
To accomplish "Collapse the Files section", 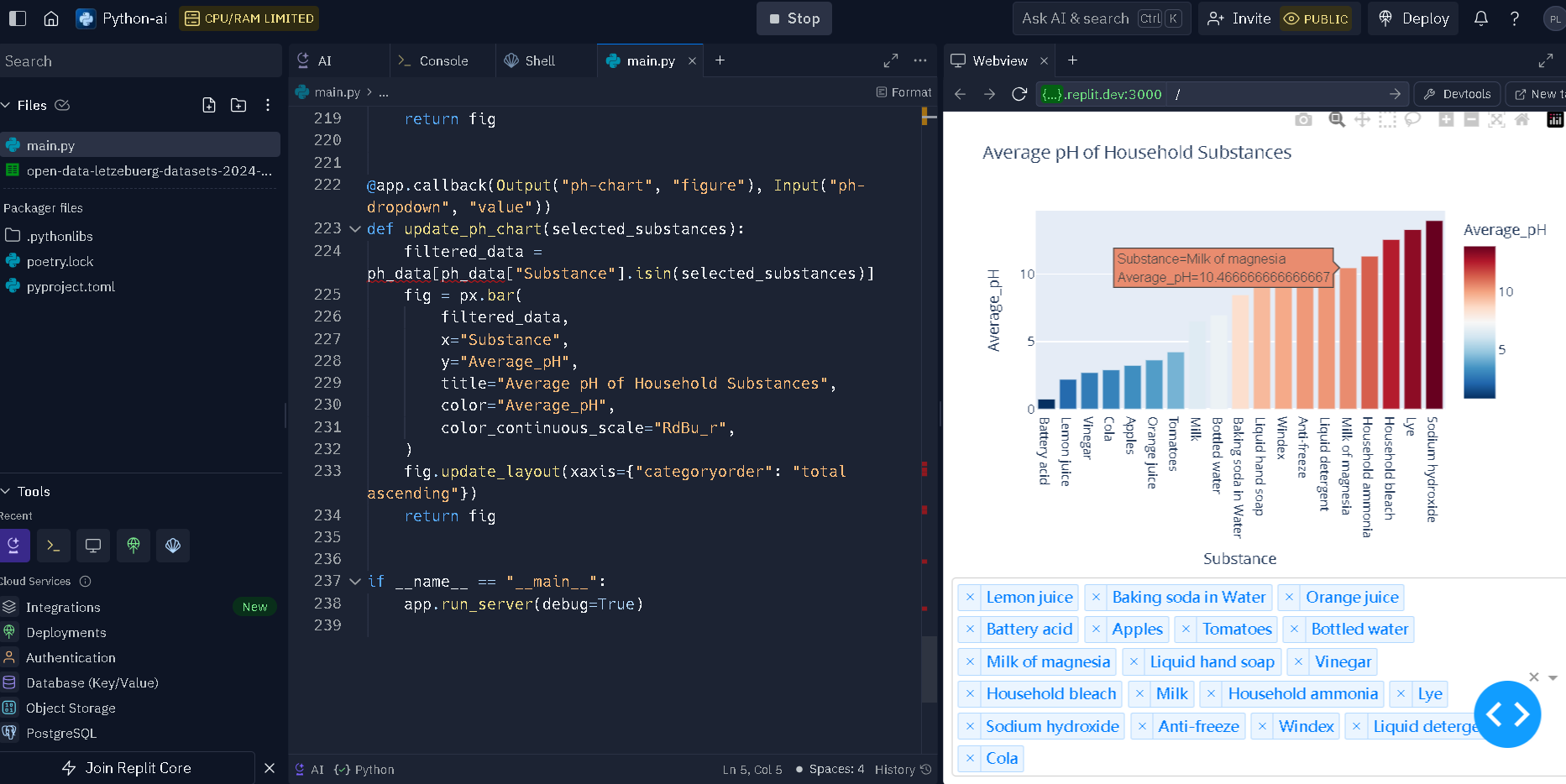I will (x=6, y=105).
